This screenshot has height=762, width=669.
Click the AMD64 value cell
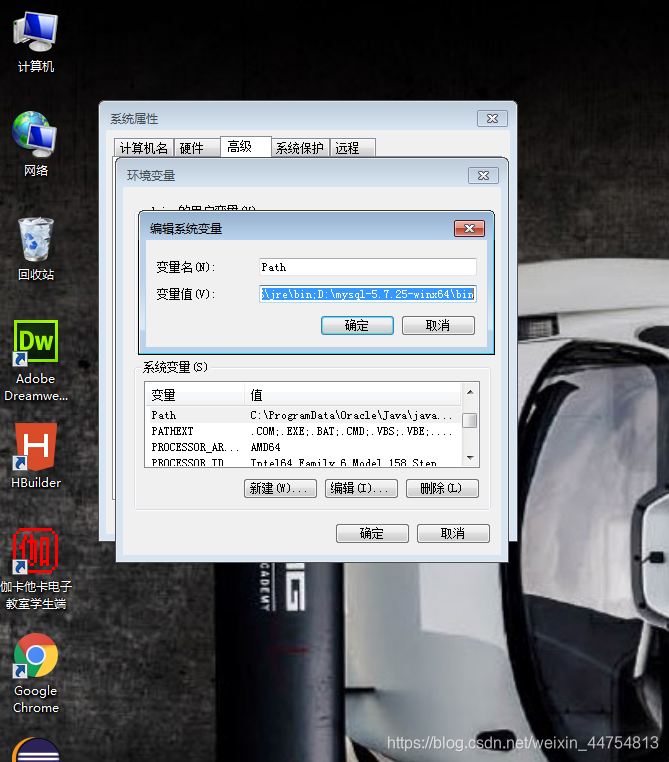tap(265, 447)
